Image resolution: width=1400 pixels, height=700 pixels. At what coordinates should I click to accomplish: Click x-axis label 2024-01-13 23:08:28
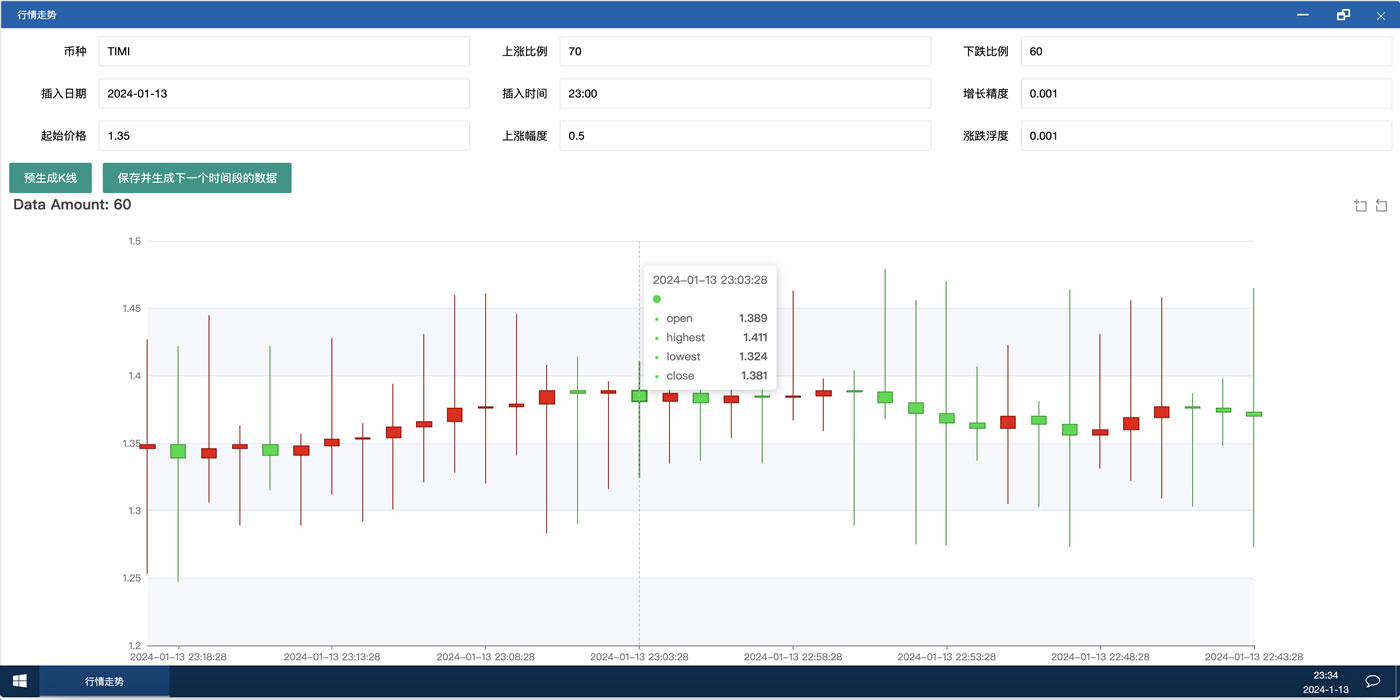pyautogui.click(x=485, y=657)
